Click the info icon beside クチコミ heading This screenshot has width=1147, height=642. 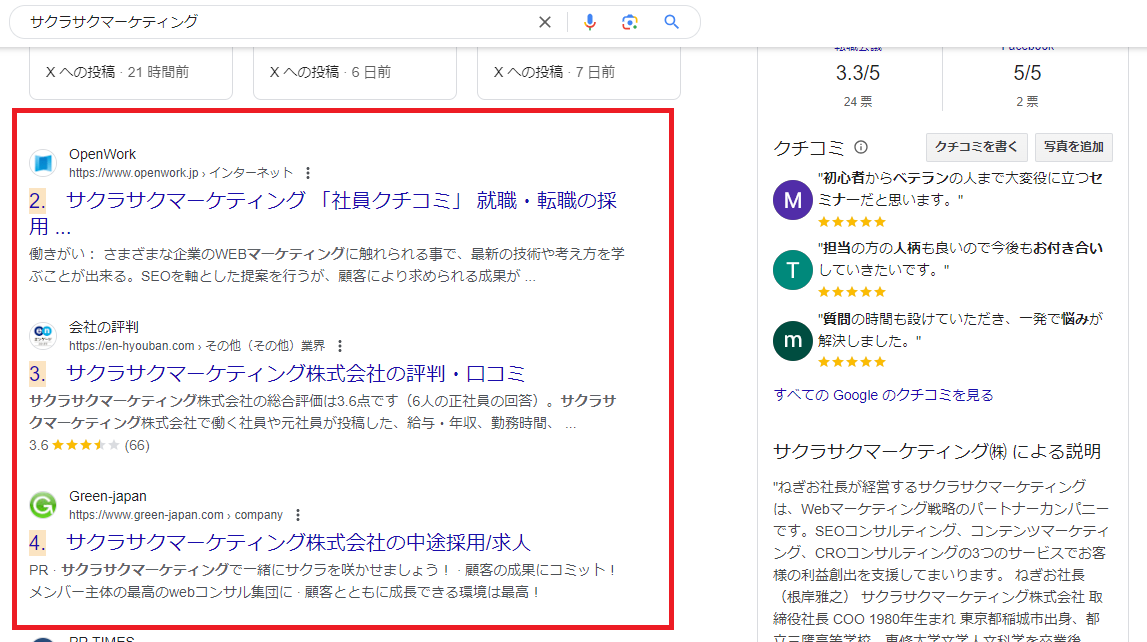(861, 147)
